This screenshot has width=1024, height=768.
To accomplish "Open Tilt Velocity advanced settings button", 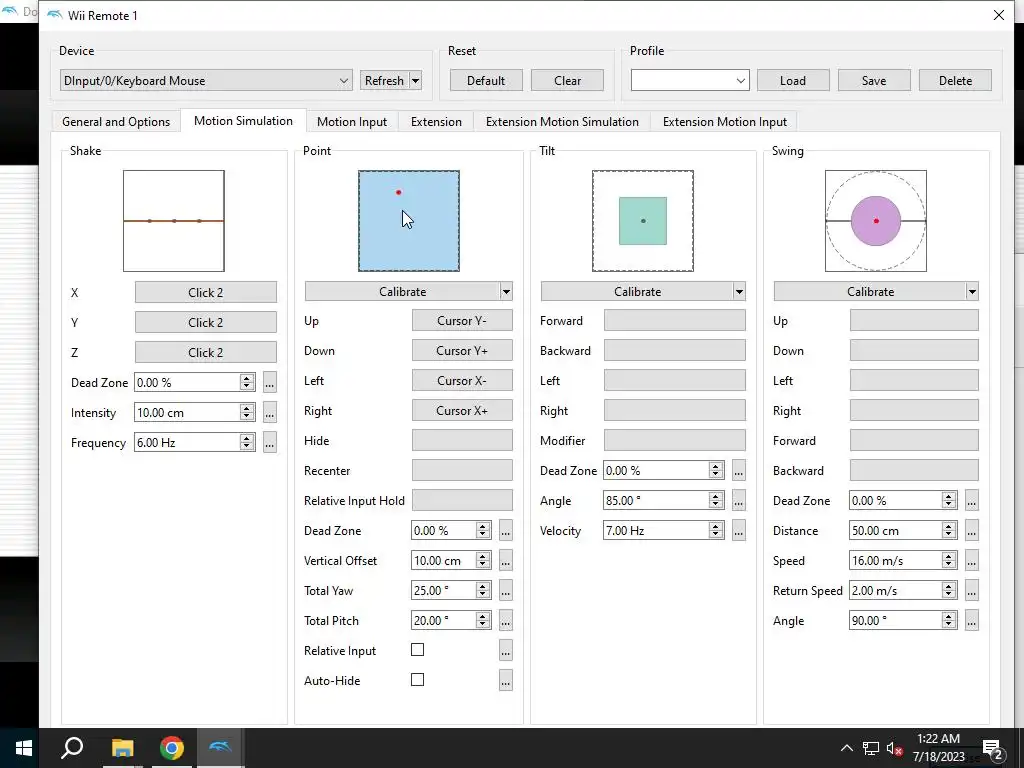I will point(739,531).
